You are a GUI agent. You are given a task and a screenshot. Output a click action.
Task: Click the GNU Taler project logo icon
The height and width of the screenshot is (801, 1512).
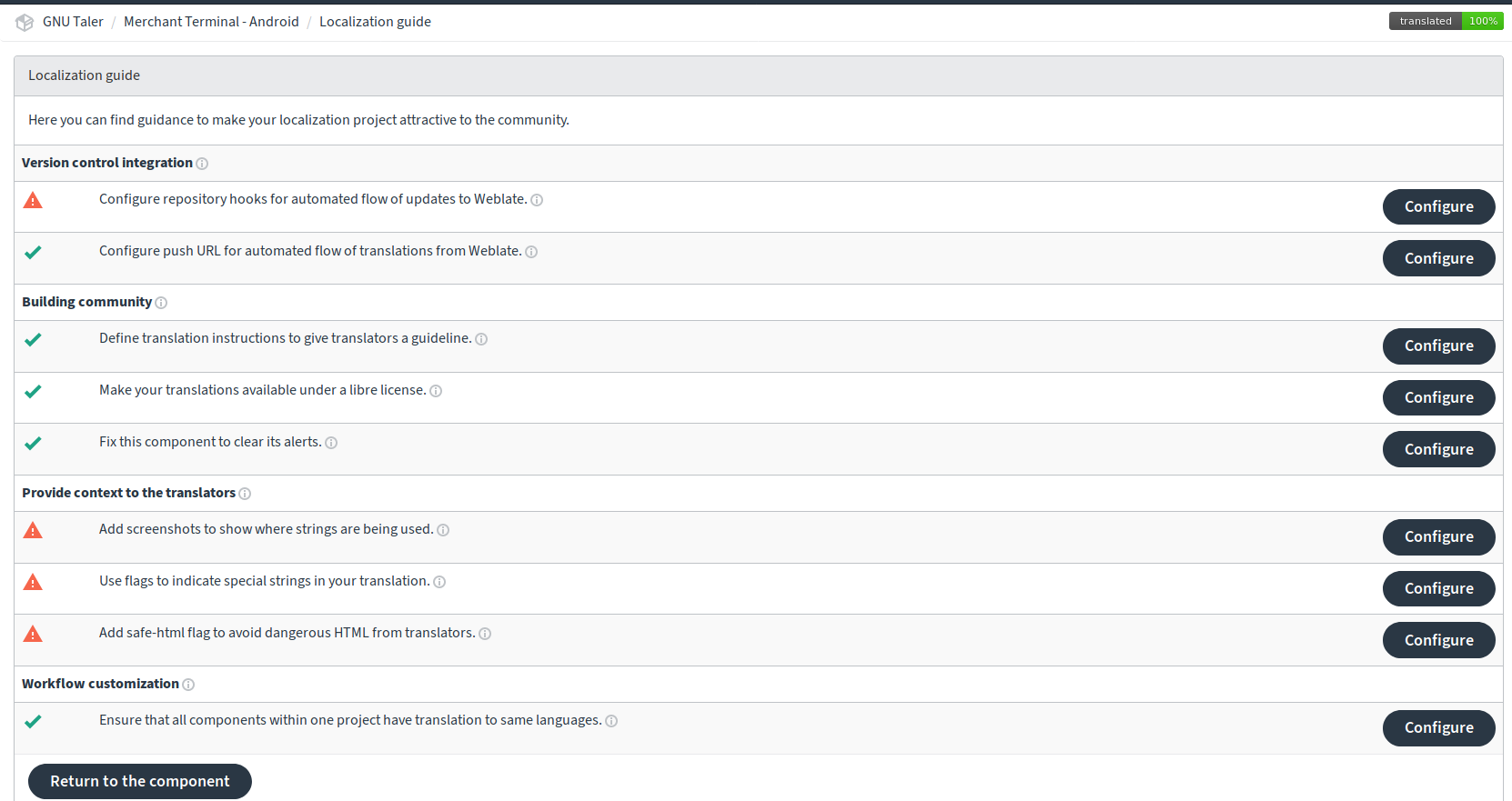[25, 22]
